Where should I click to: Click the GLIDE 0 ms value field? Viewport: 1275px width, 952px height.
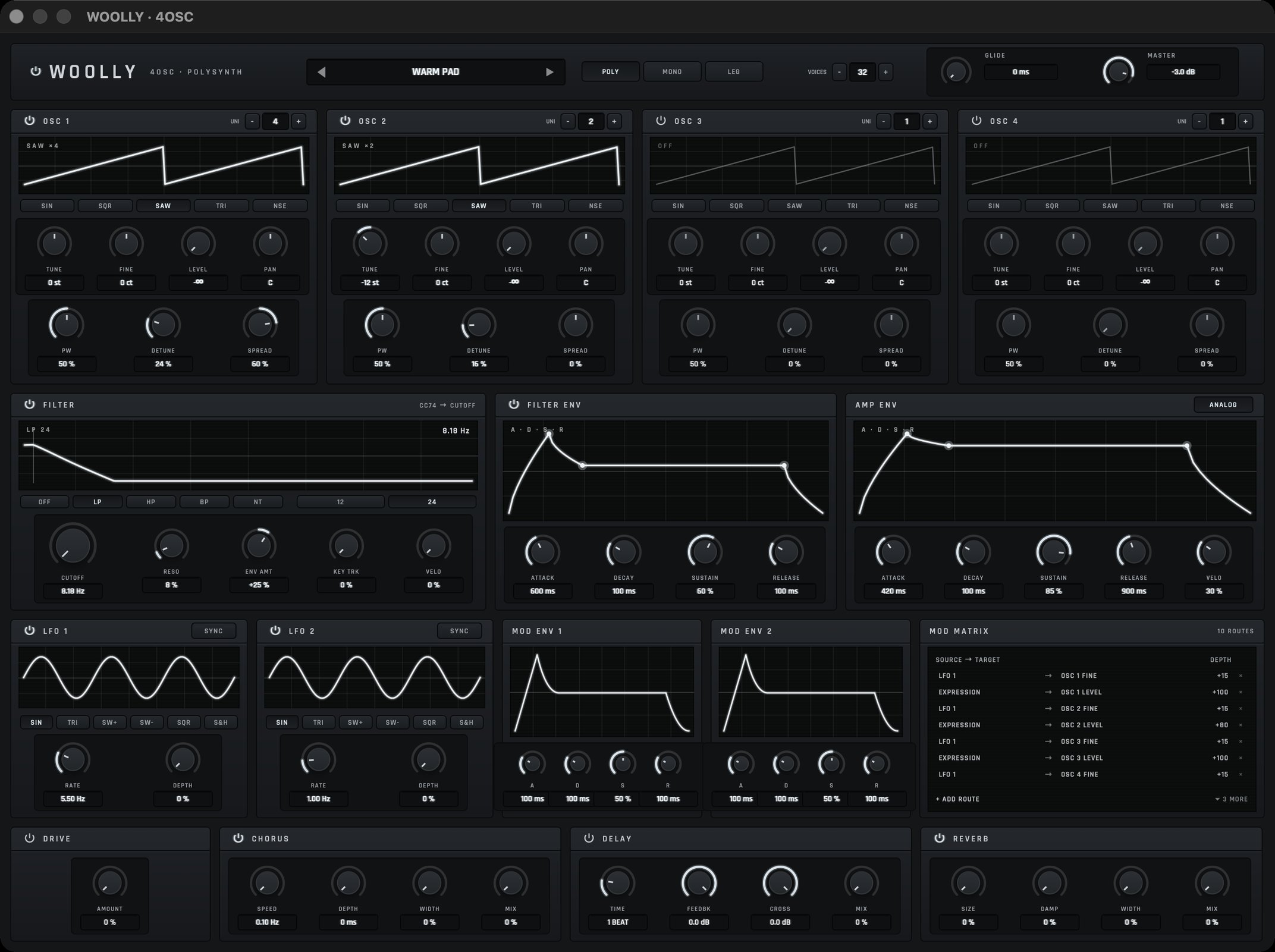(x=1020, y=72)
